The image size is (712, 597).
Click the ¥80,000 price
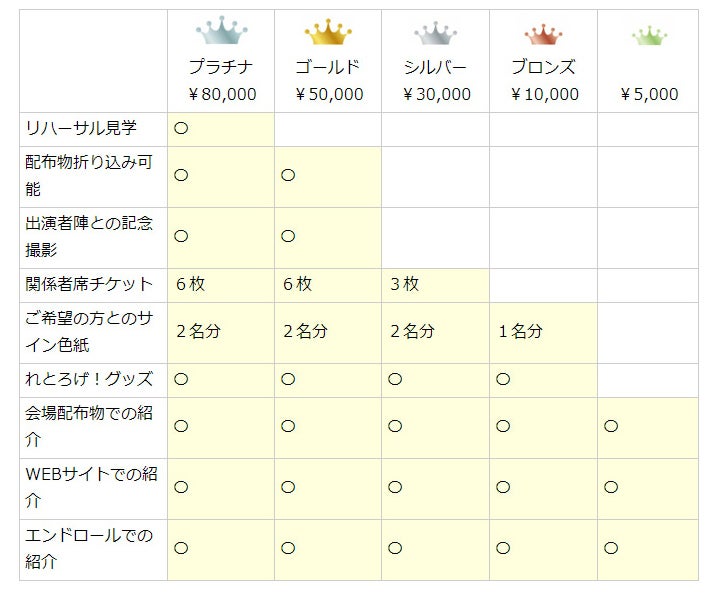tap(221, 95)
